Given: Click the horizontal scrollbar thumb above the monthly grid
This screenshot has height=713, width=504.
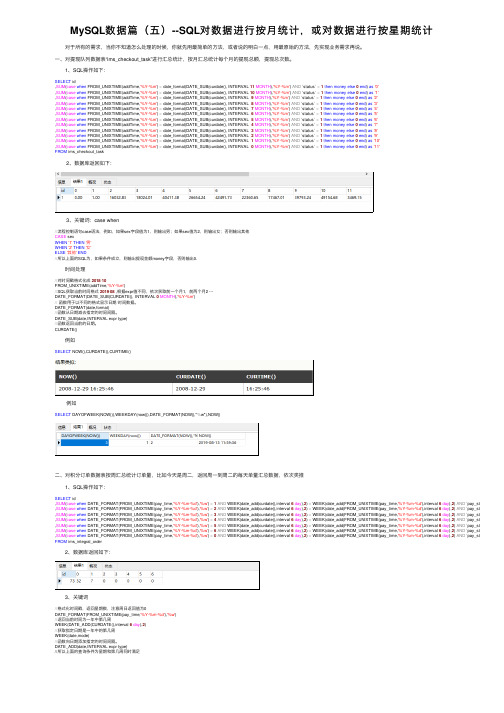Looking at the screenshot, I should [x=155, y=174].
